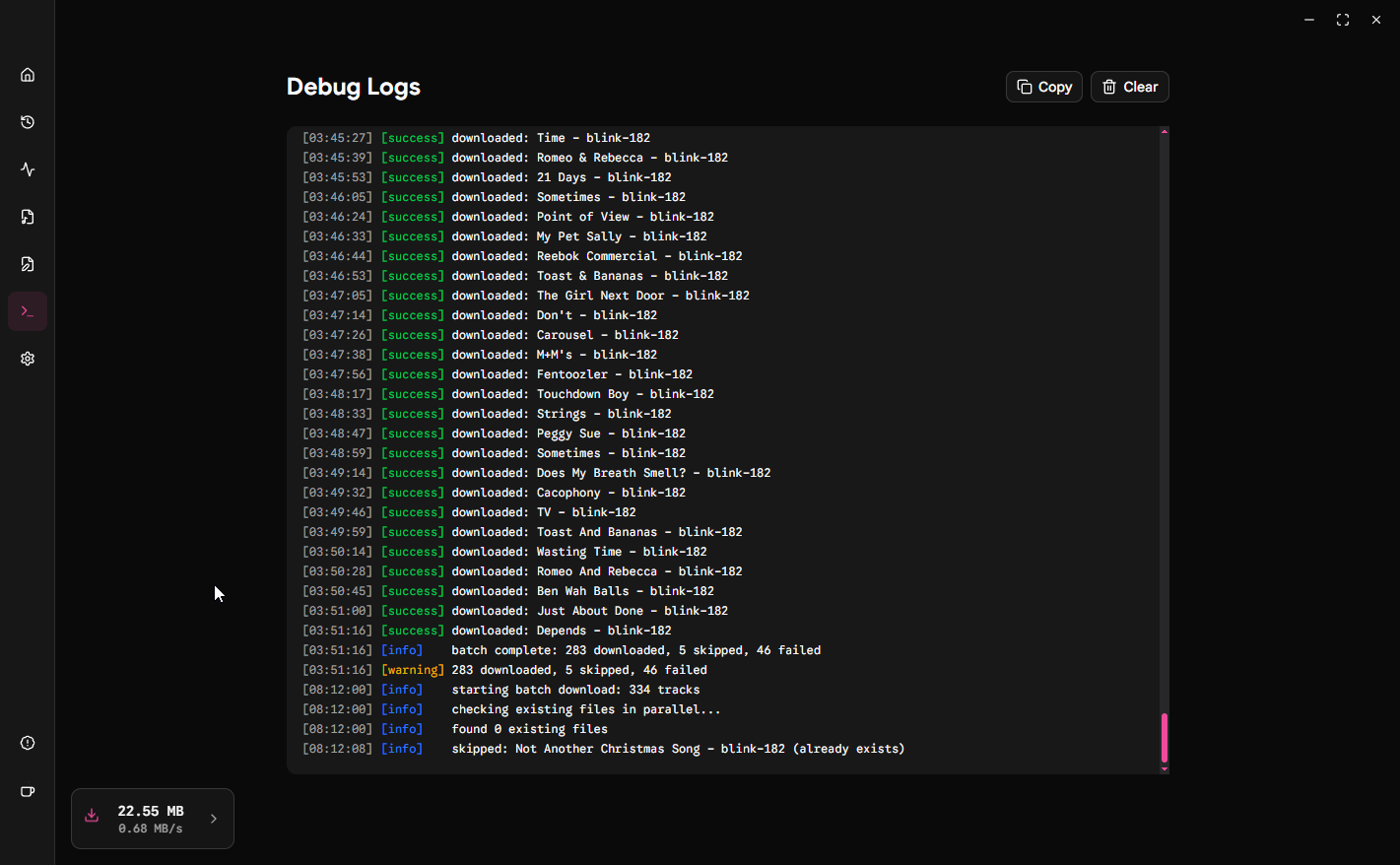Click the scroll-down arrow of log panel
Image resolution: width=1400 pixels, height=865 pixels.
tap(1164, 768)
